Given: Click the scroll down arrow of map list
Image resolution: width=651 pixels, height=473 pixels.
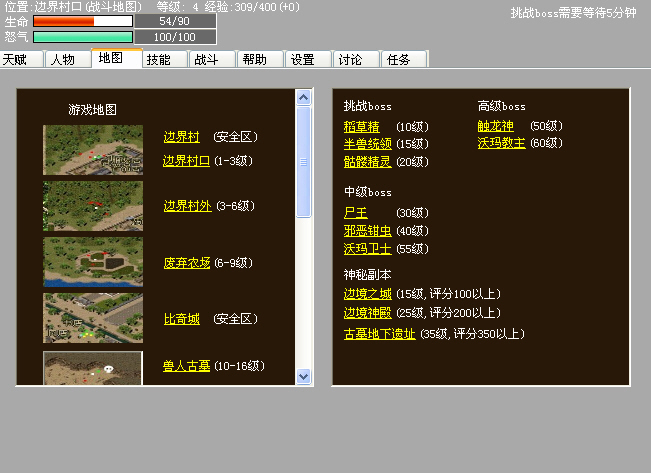Looking at the screenshot, I should (x=304, y=376).
